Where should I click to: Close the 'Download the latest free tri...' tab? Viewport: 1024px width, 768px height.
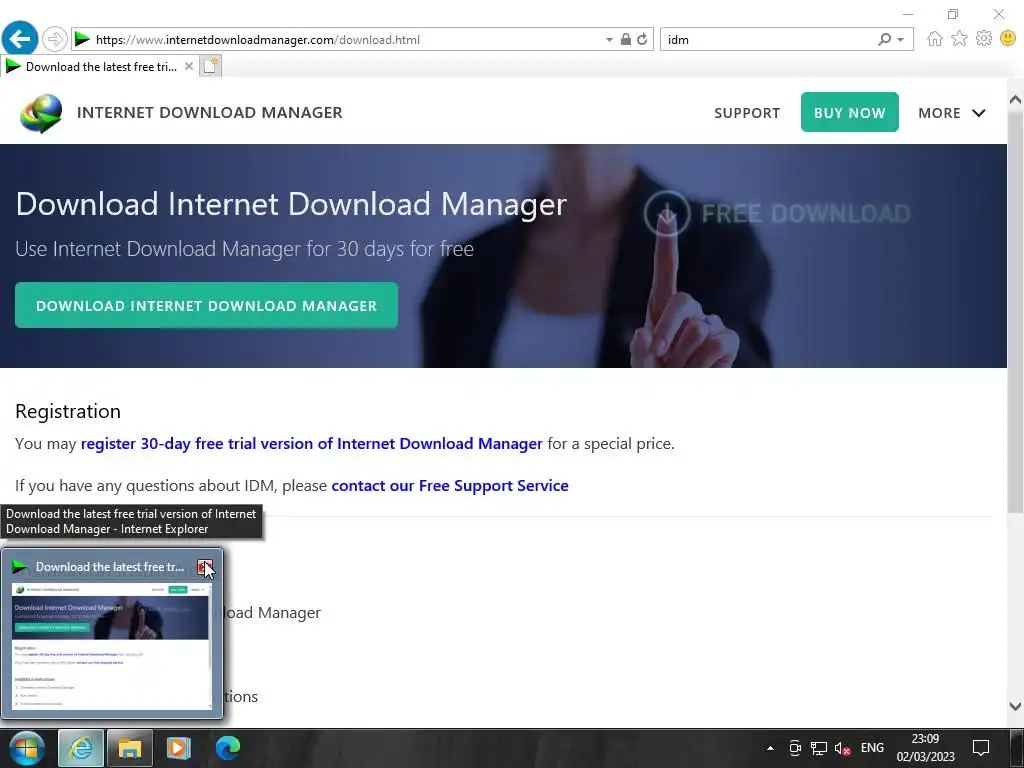[x=189, y=66]
